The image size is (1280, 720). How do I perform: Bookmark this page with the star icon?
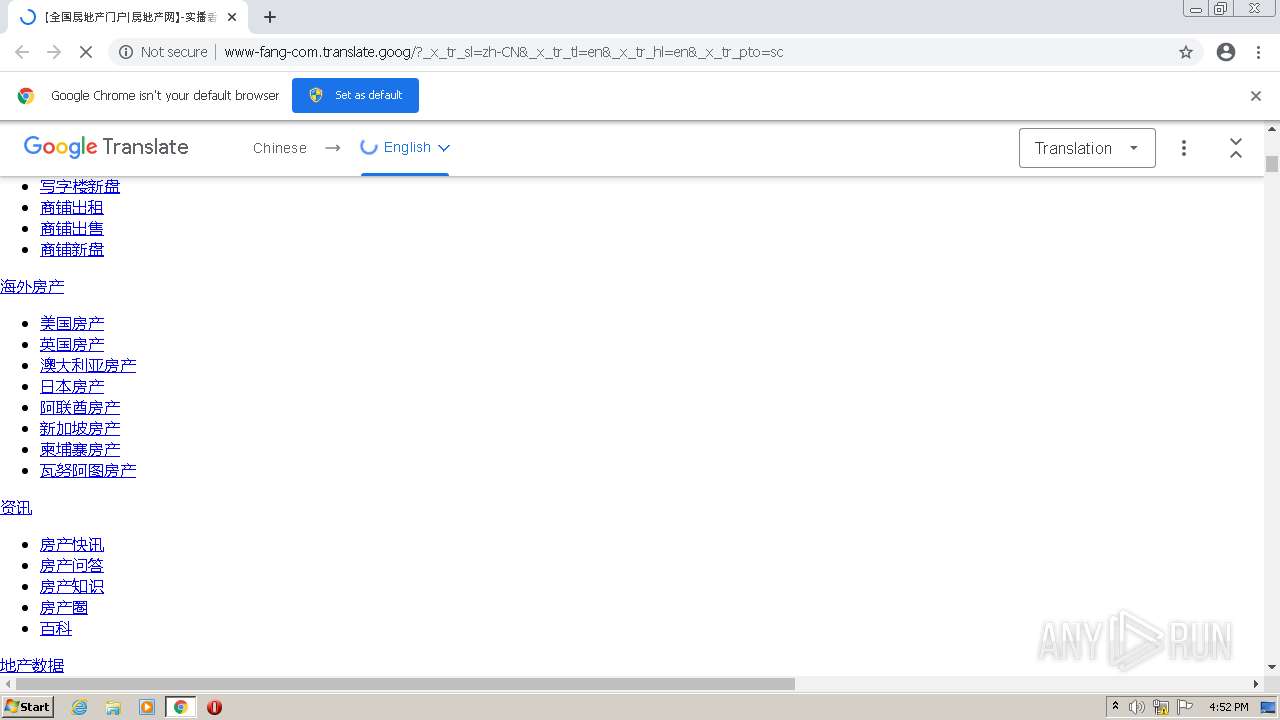pyautogui.click(x=1186, y=52)
